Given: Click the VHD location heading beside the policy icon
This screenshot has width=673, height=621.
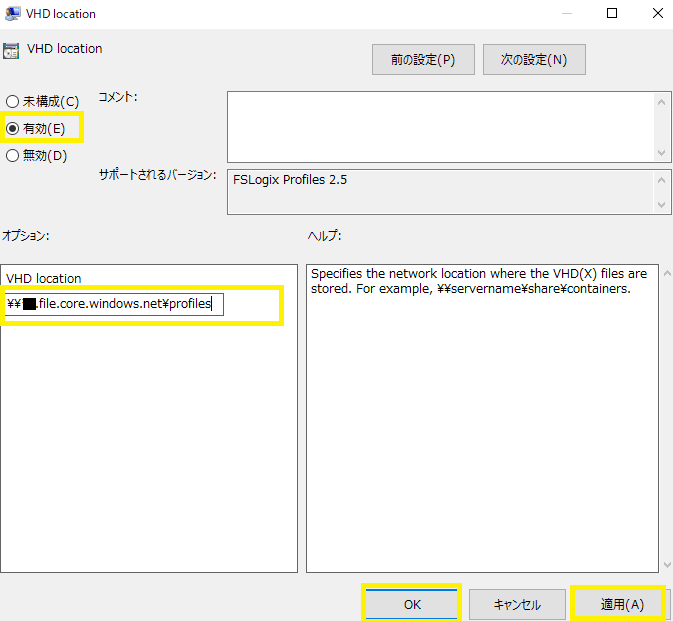Looking at the screenshot, I should (x=64, y=48).
